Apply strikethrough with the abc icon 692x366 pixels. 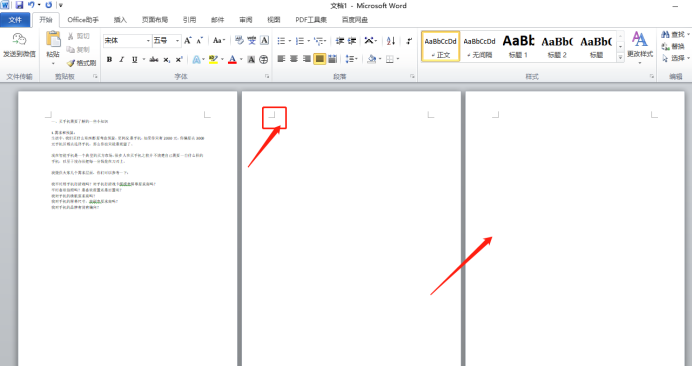click(154, 59)
